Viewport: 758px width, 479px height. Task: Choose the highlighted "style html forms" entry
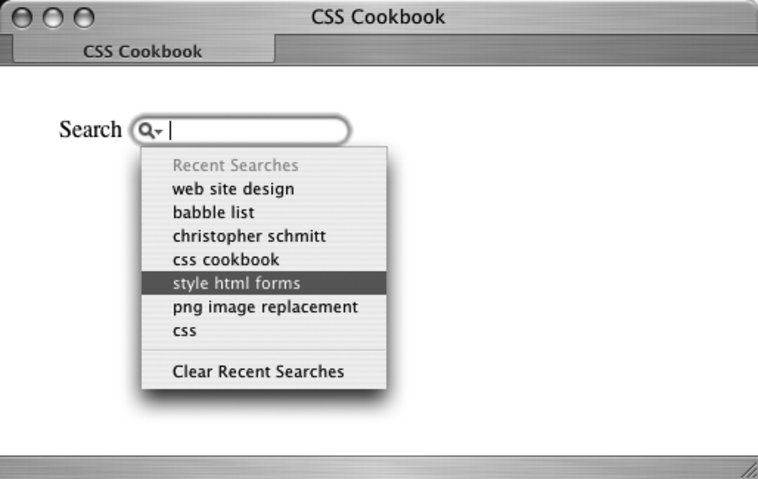click(236, 283)
